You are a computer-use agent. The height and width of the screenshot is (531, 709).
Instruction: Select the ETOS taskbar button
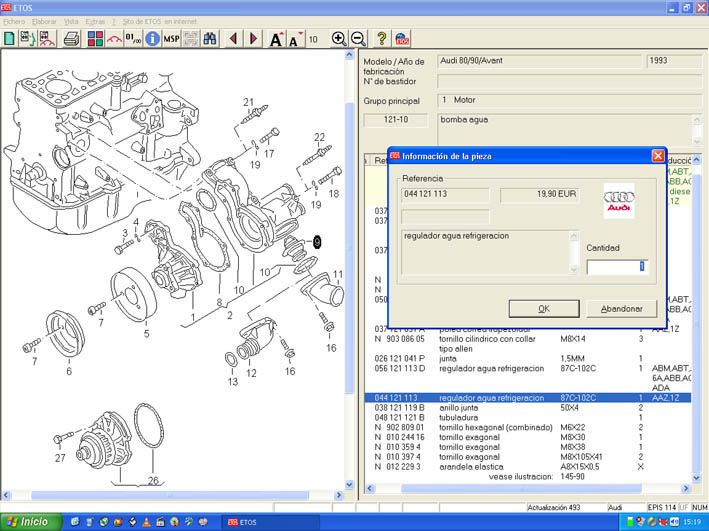270,522
